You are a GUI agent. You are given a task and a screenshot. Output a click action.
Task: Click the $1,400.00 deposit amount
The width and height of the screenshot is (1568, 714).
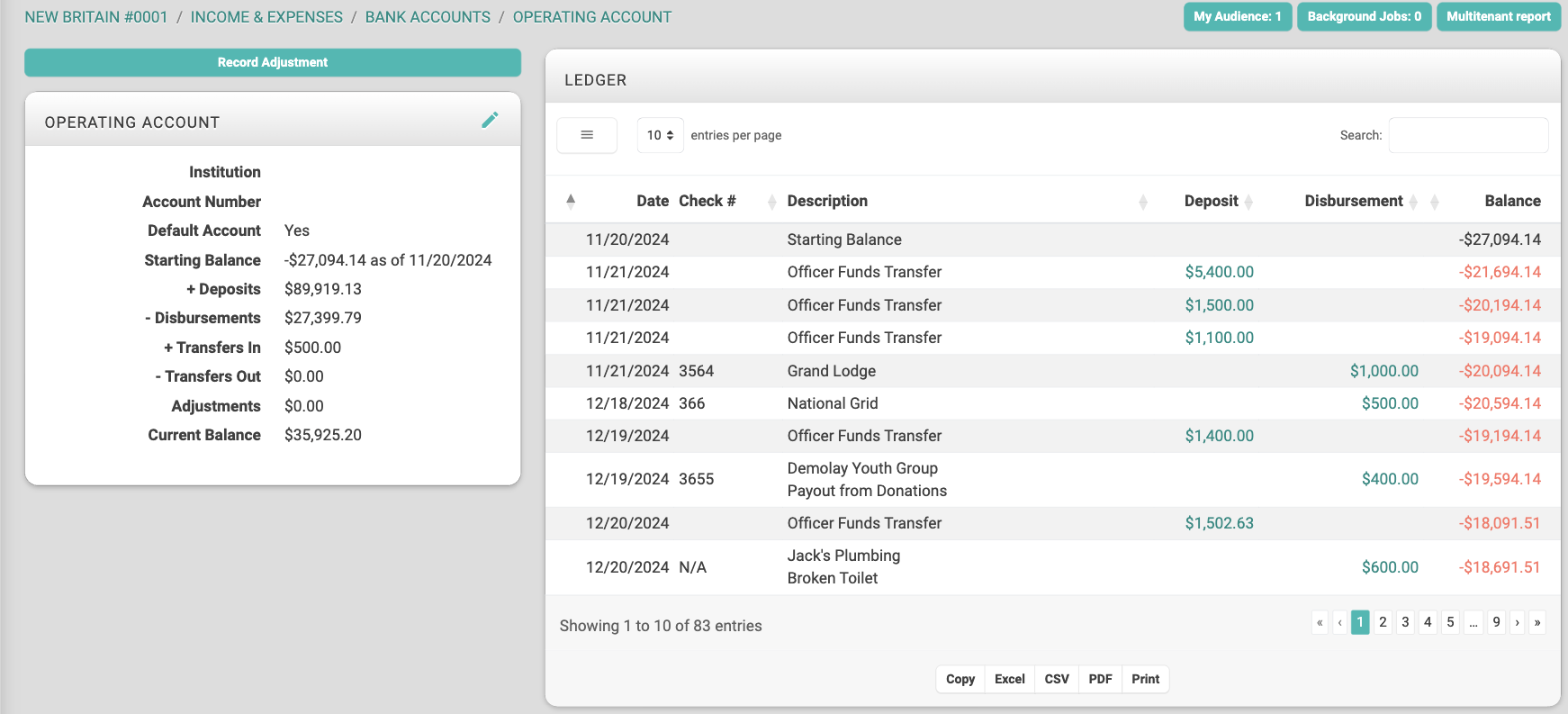point(1219,436)
